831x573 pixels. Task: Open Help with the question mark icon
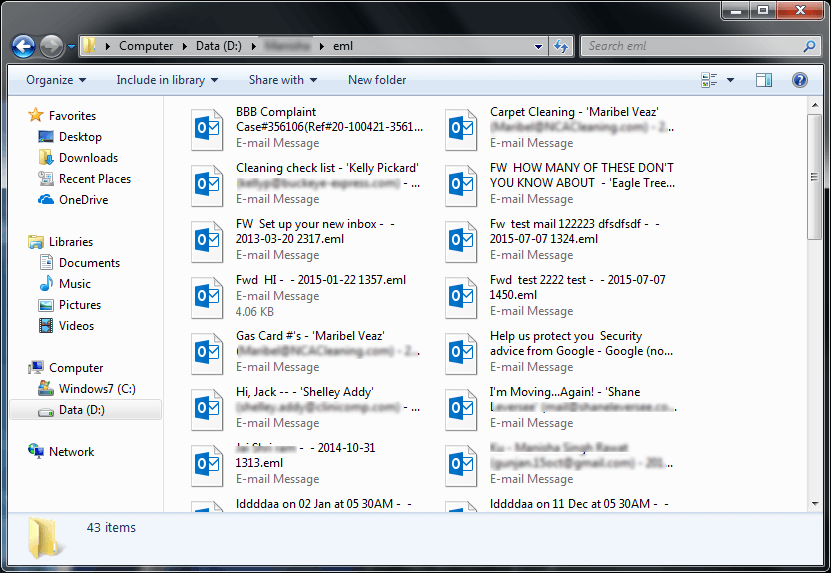click(x=800, y=80)
